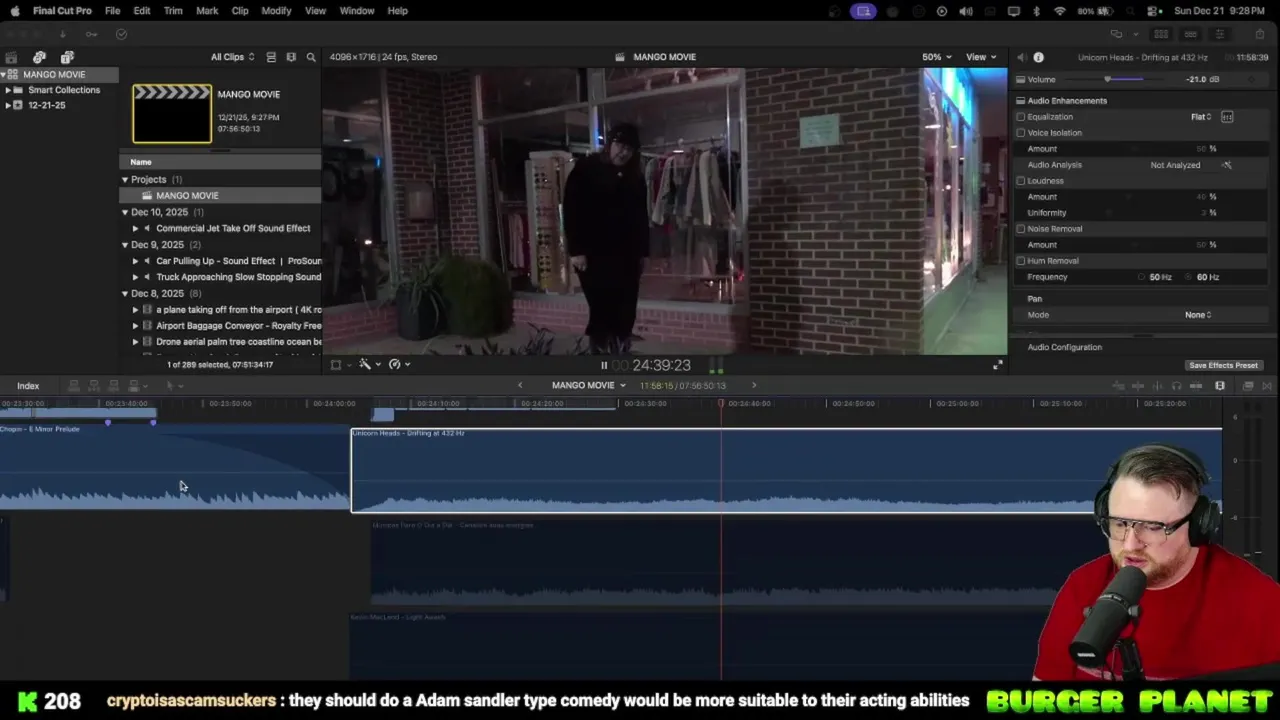
Task: Toggle Timeline panel visibility icon
Action: 1190,34
